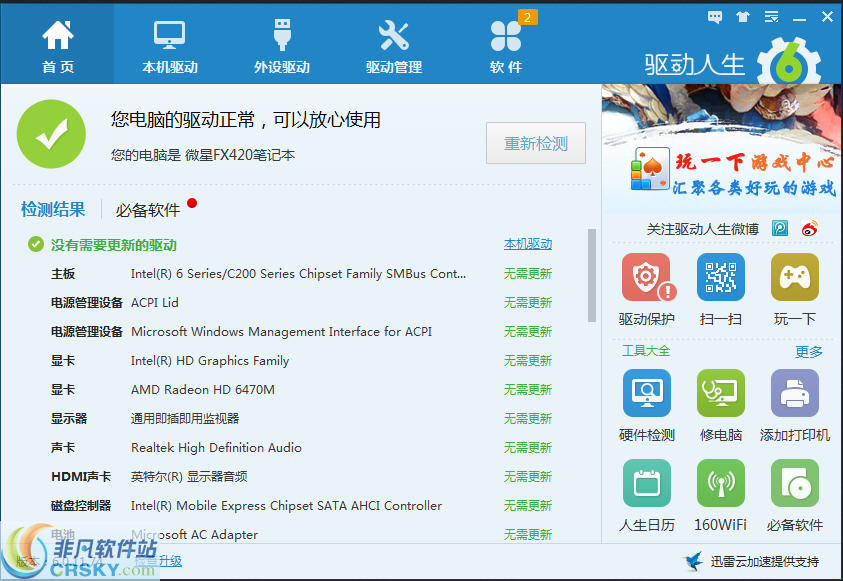This screenshot has width=843, height=581.
Task: 打开160WiFi工具
Action: (721, 483)
